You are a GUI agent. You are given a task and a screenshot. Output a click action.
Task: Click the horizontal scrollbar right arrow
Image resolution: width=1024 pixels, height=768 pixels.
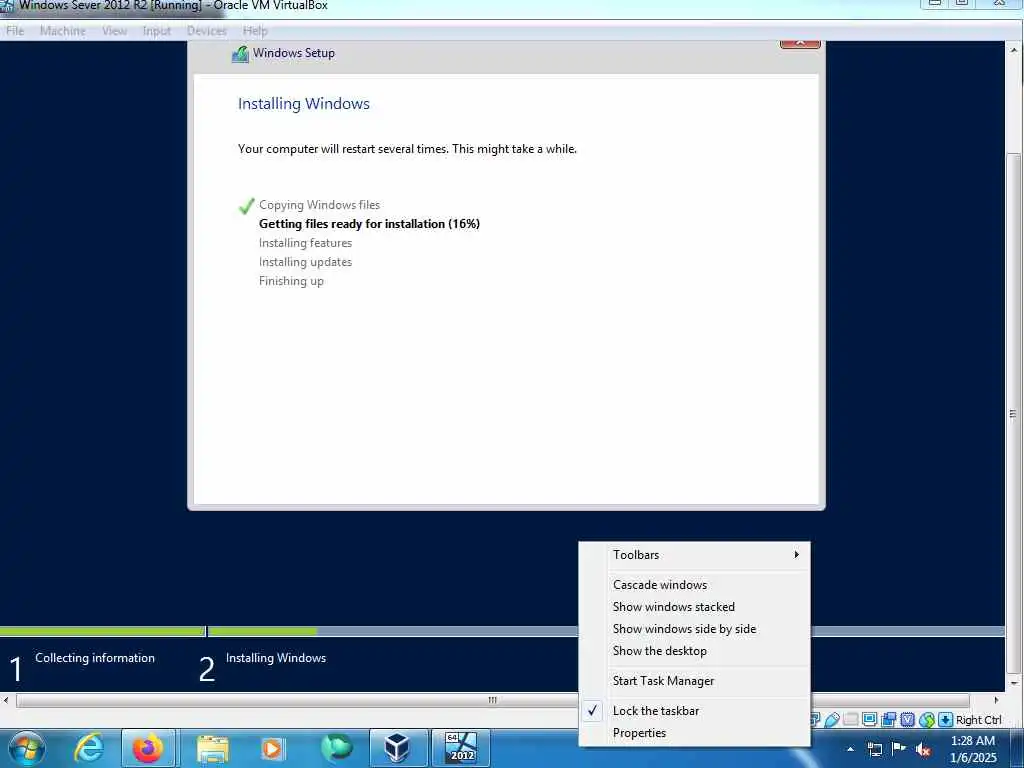[x=996, y=700]
